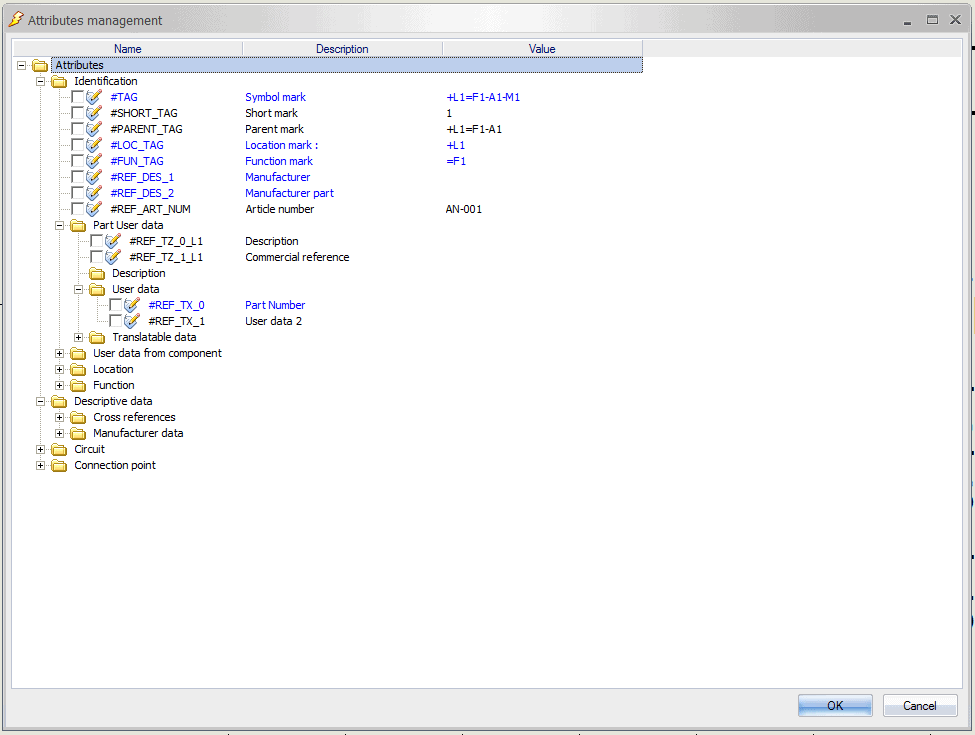This screenshot has height=735, width=975.
Task: Select the Cross references folder icon
Action: coord(78,417)
